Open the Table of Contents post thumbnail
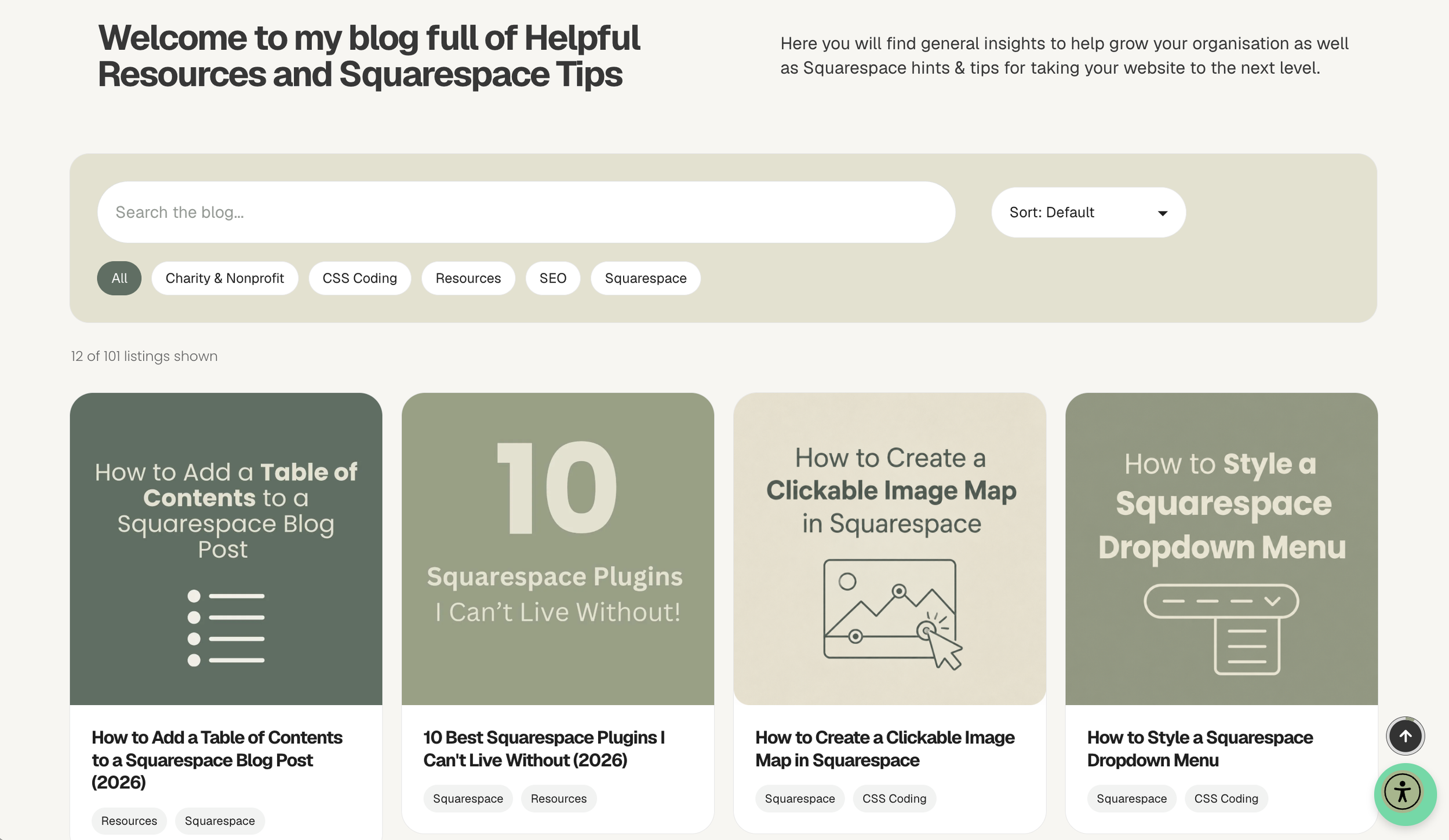The height and width of the screenshot is (840, 1449). (x=226, y=549)
